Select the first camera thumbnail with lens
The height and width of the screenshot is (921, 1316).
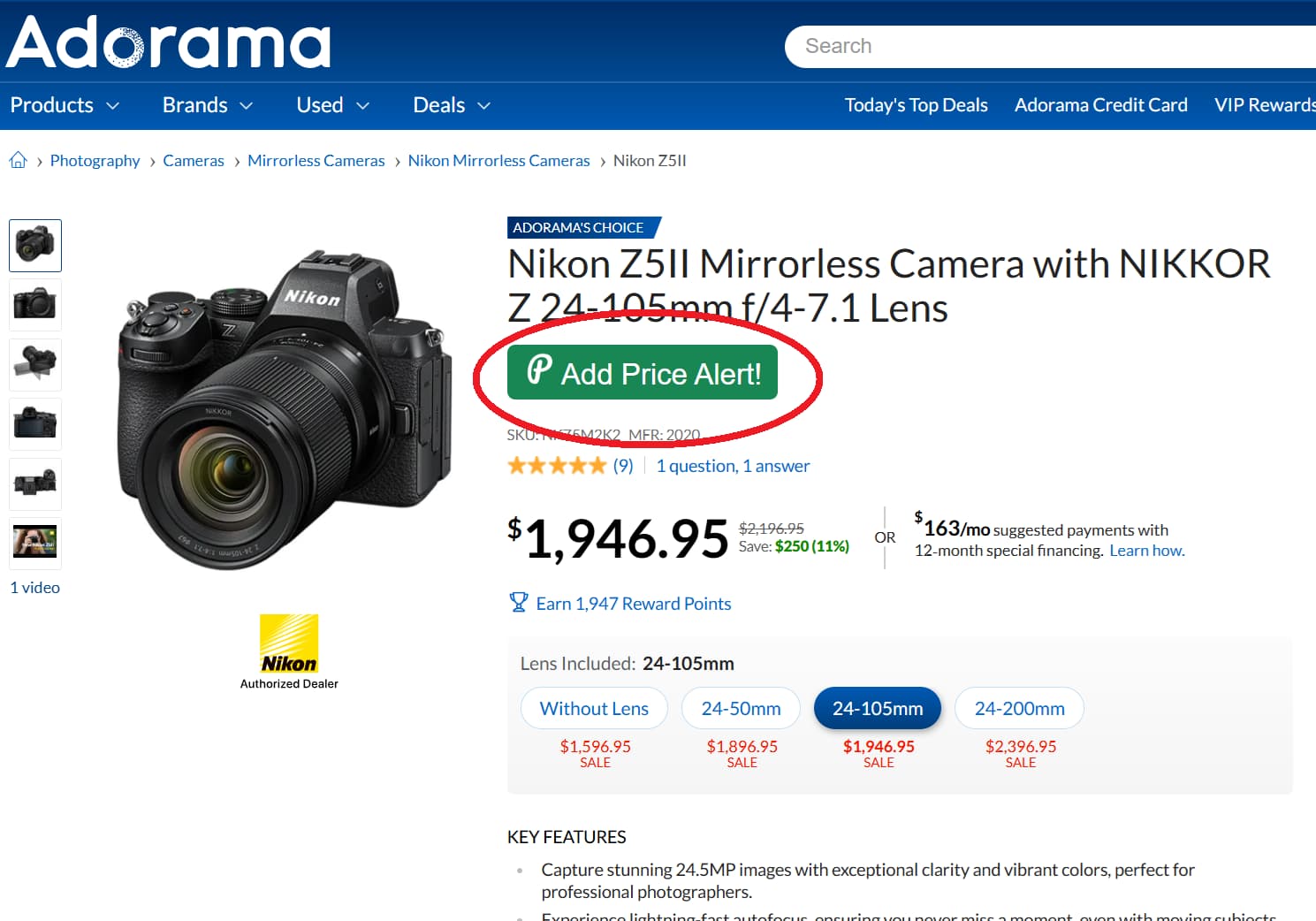pos(35,245)
